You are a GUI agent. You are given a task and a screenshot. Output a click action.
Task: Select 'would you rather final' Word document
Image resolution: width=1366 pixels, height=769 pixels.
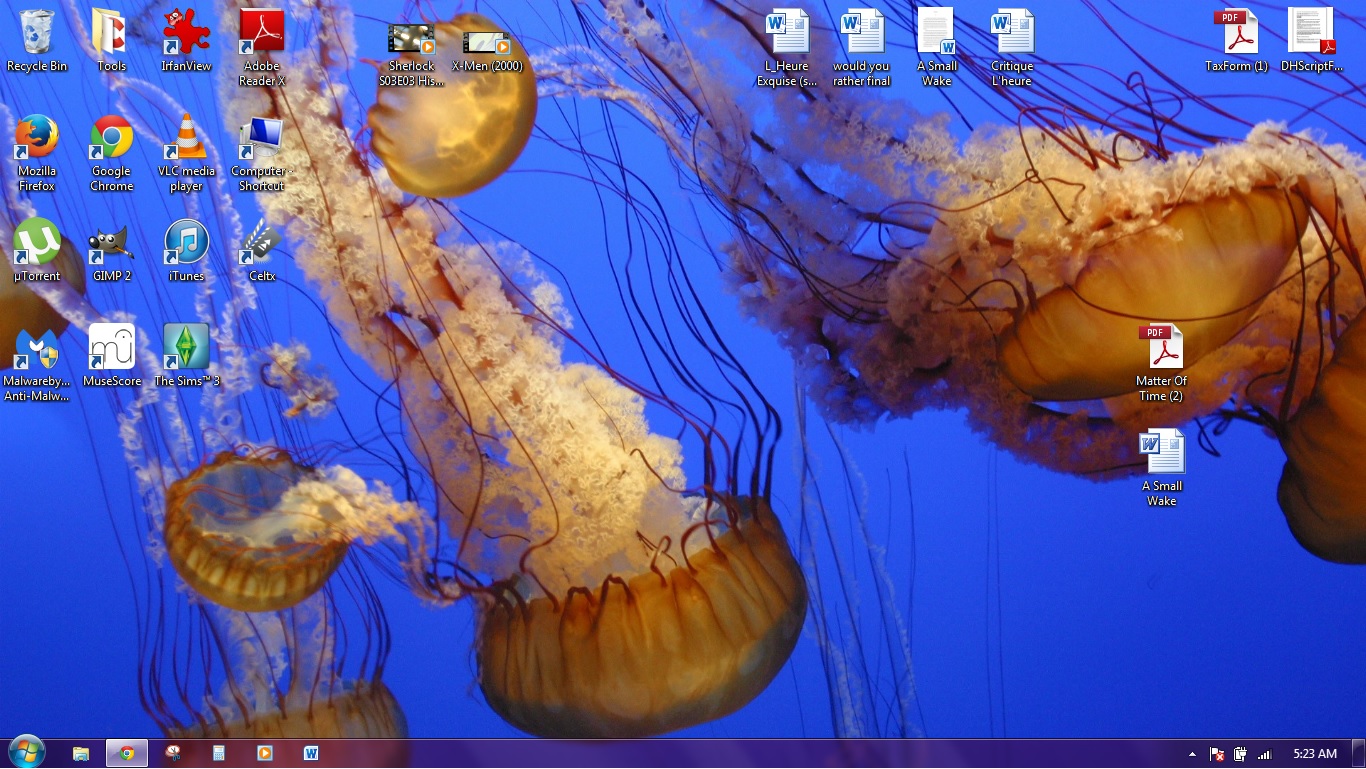tap(861, 47)
